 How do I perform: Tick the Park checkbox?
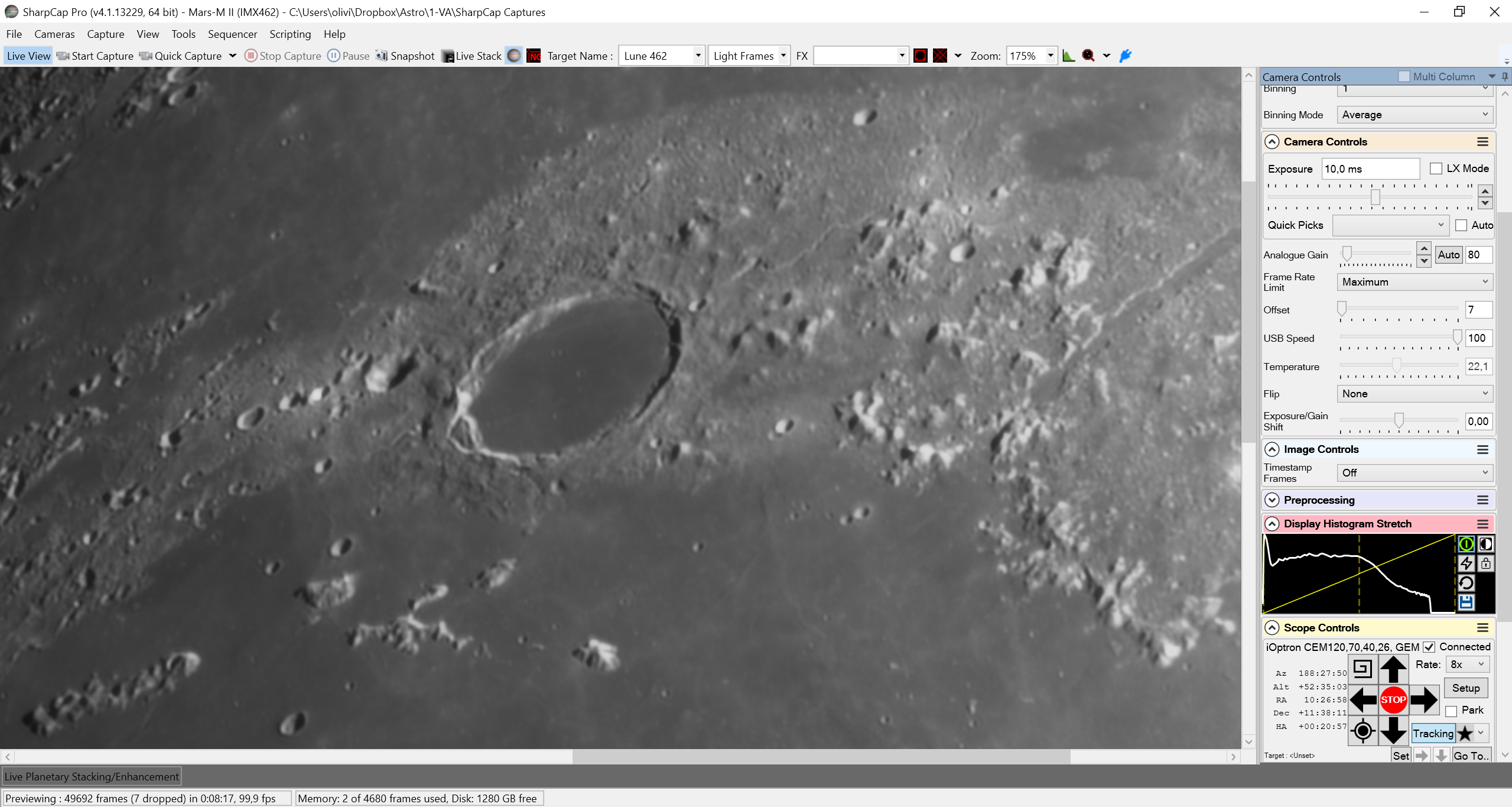click(x=1451, y=711)
